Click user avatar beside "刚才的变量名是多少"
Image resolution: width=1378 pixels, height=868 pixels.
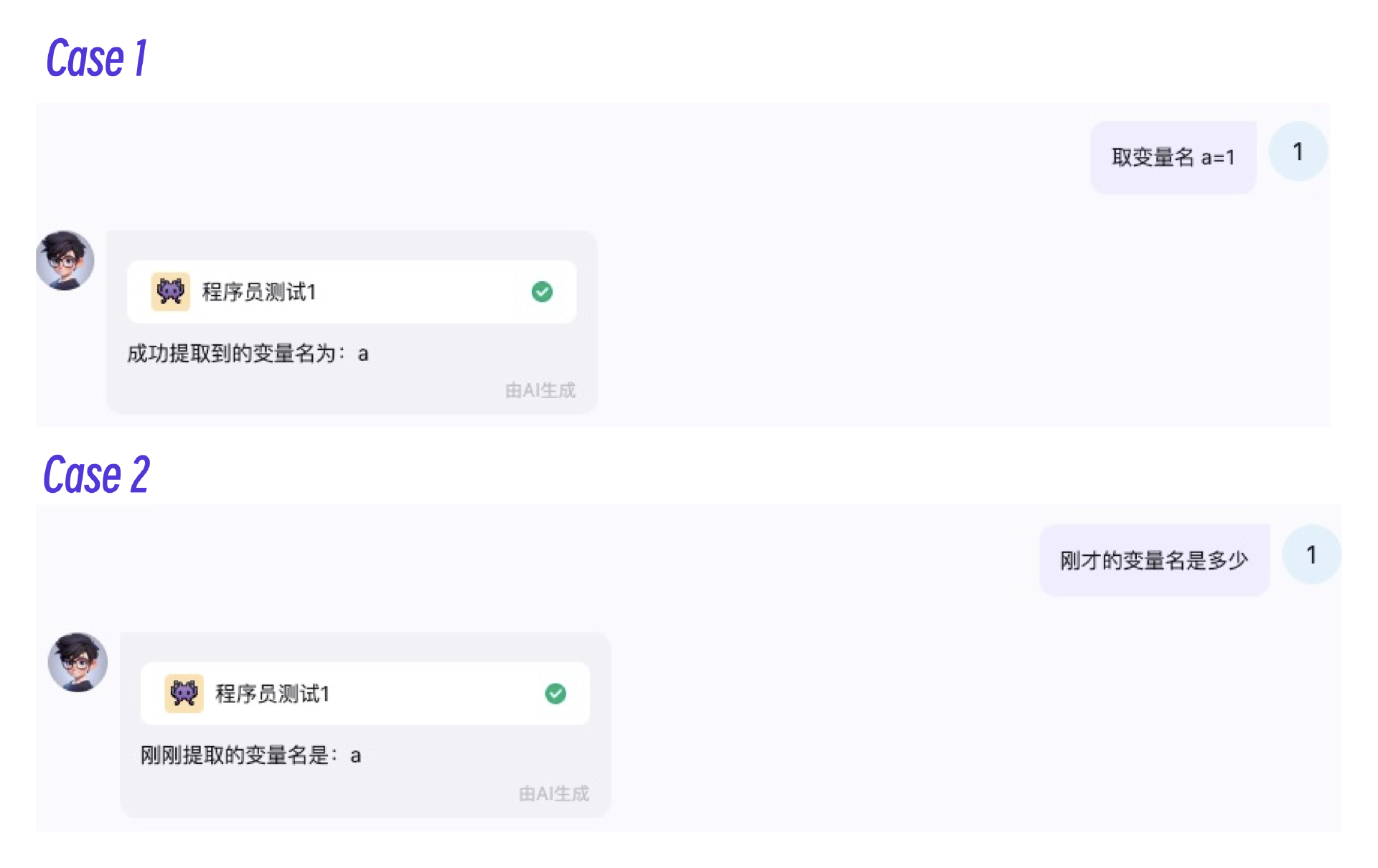[1311, 555]
